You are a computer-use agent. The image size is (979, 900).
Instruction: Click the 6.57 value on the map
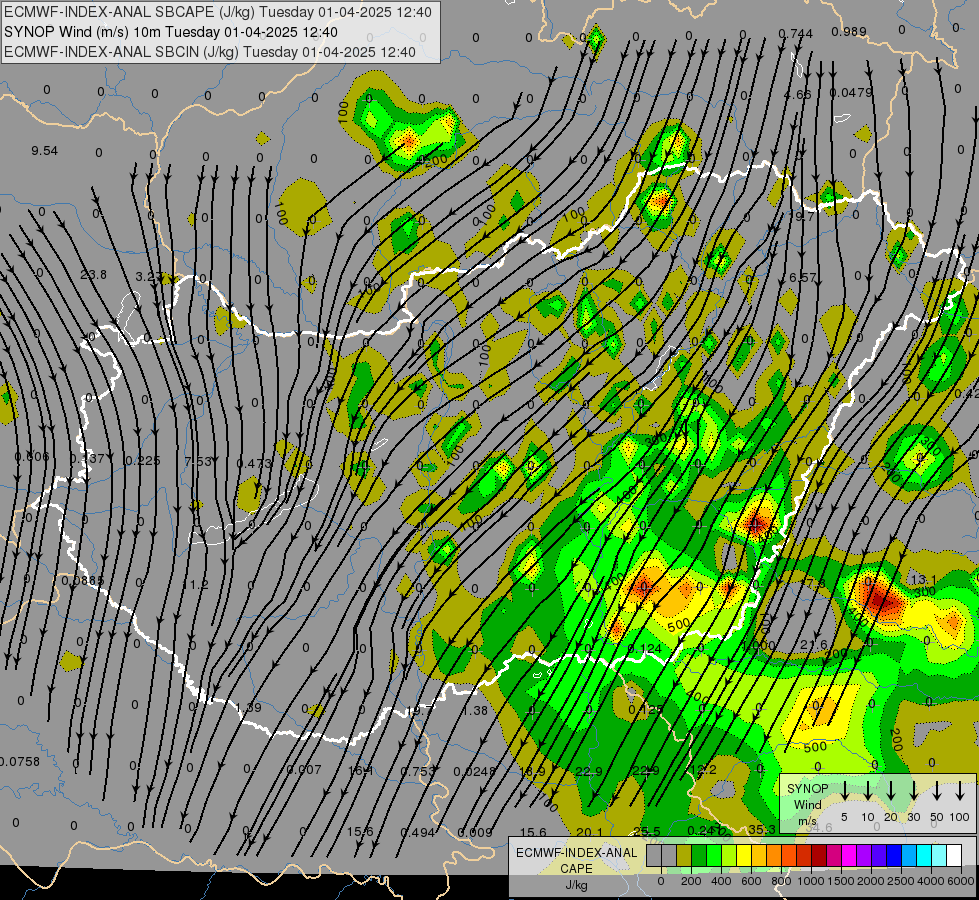(802, 277)
